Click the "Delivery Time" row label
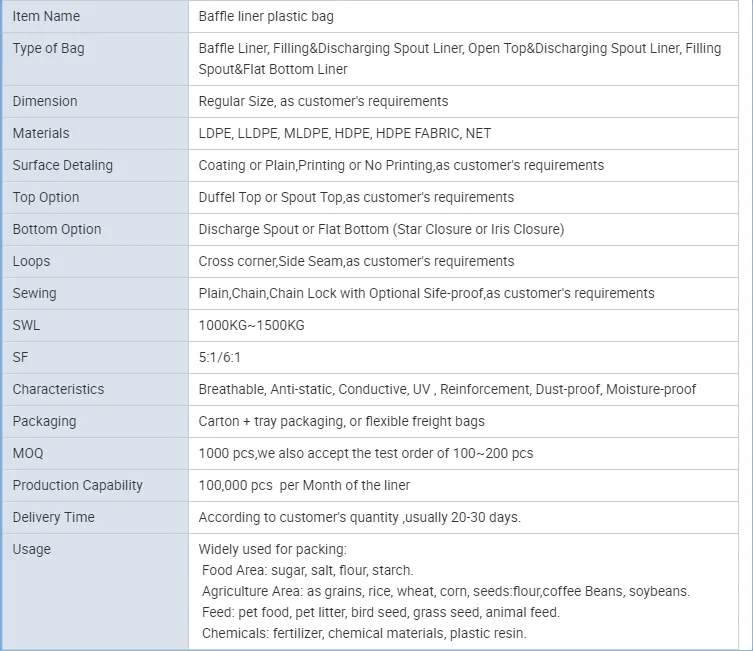The width and height of the screenshot is (753, 651). point(54,517)
